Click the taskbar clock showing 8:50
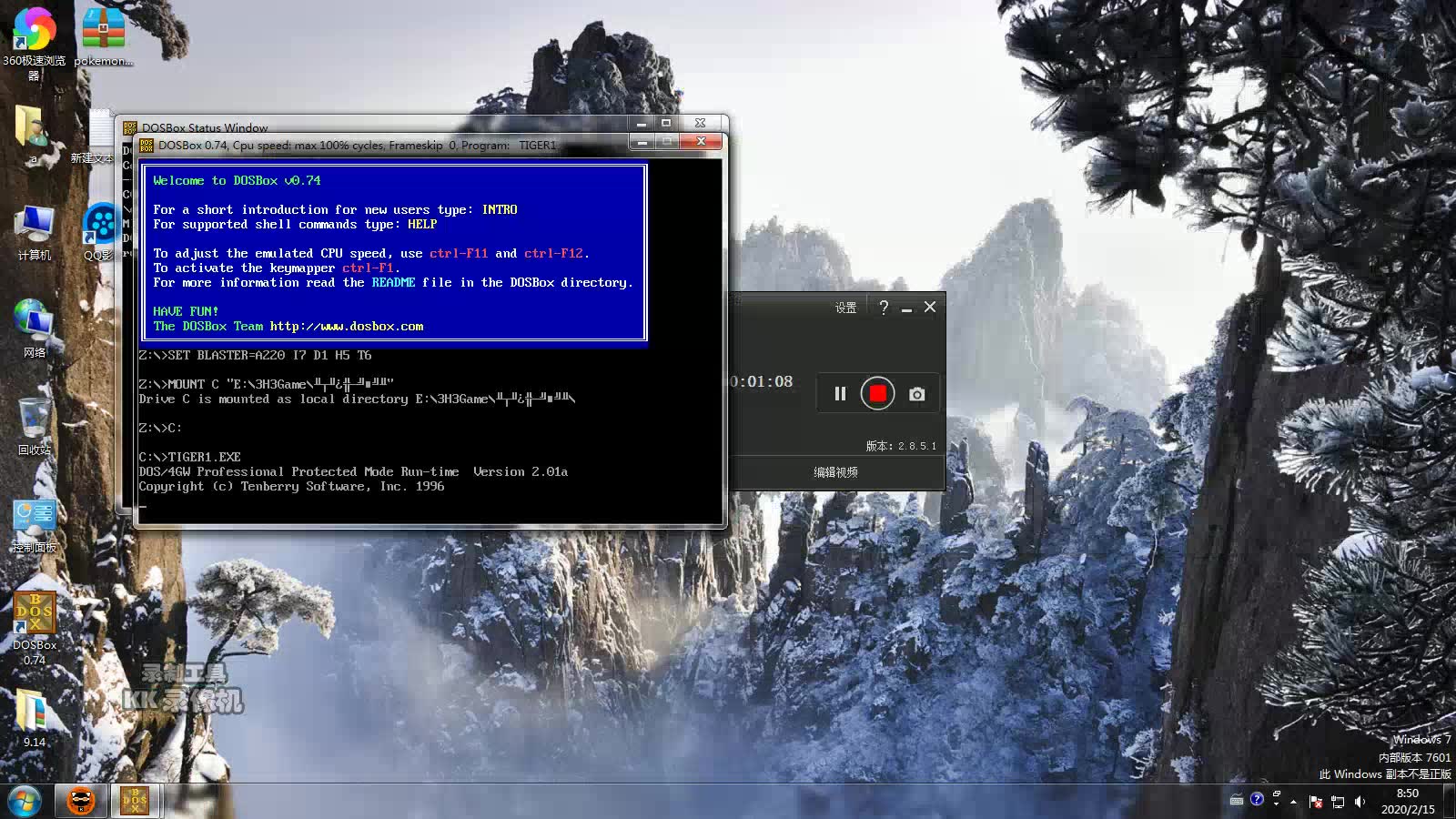This screenshot has height=819, width=1456. [1408, 801]
